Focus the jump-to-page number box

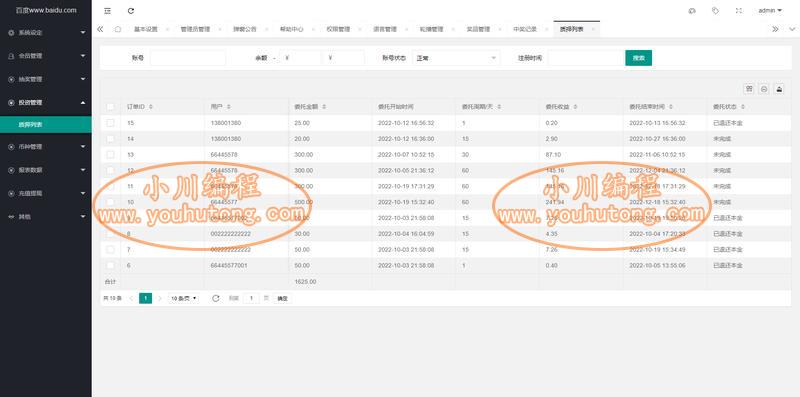251,299
